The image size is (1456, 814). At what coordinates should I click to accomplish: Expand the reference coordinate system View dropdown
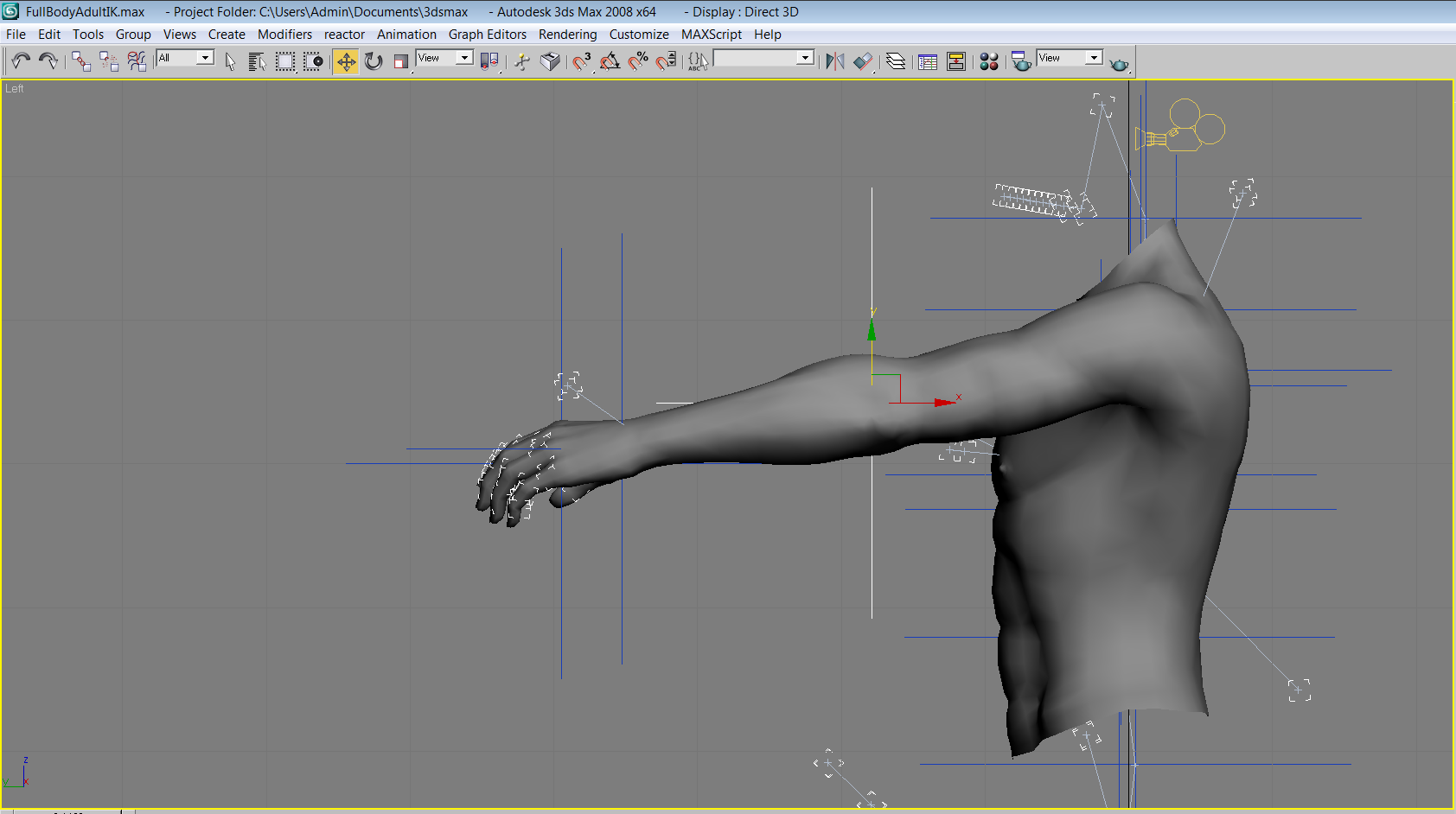pyautogui.click(x=463, y=58)
